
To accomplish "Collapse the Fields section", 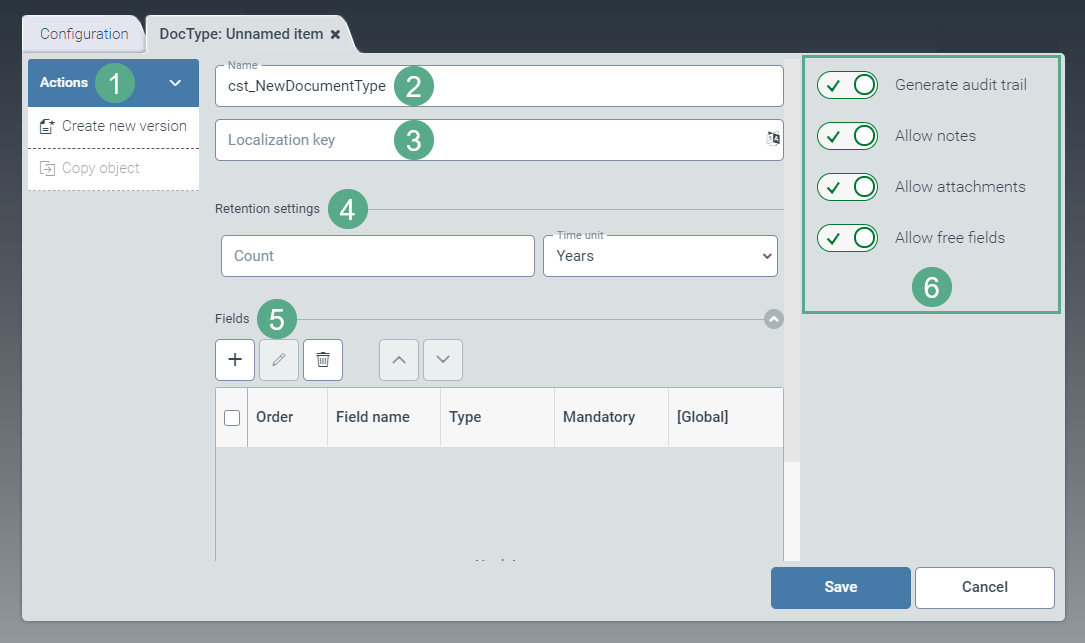I will coord(773,319).
